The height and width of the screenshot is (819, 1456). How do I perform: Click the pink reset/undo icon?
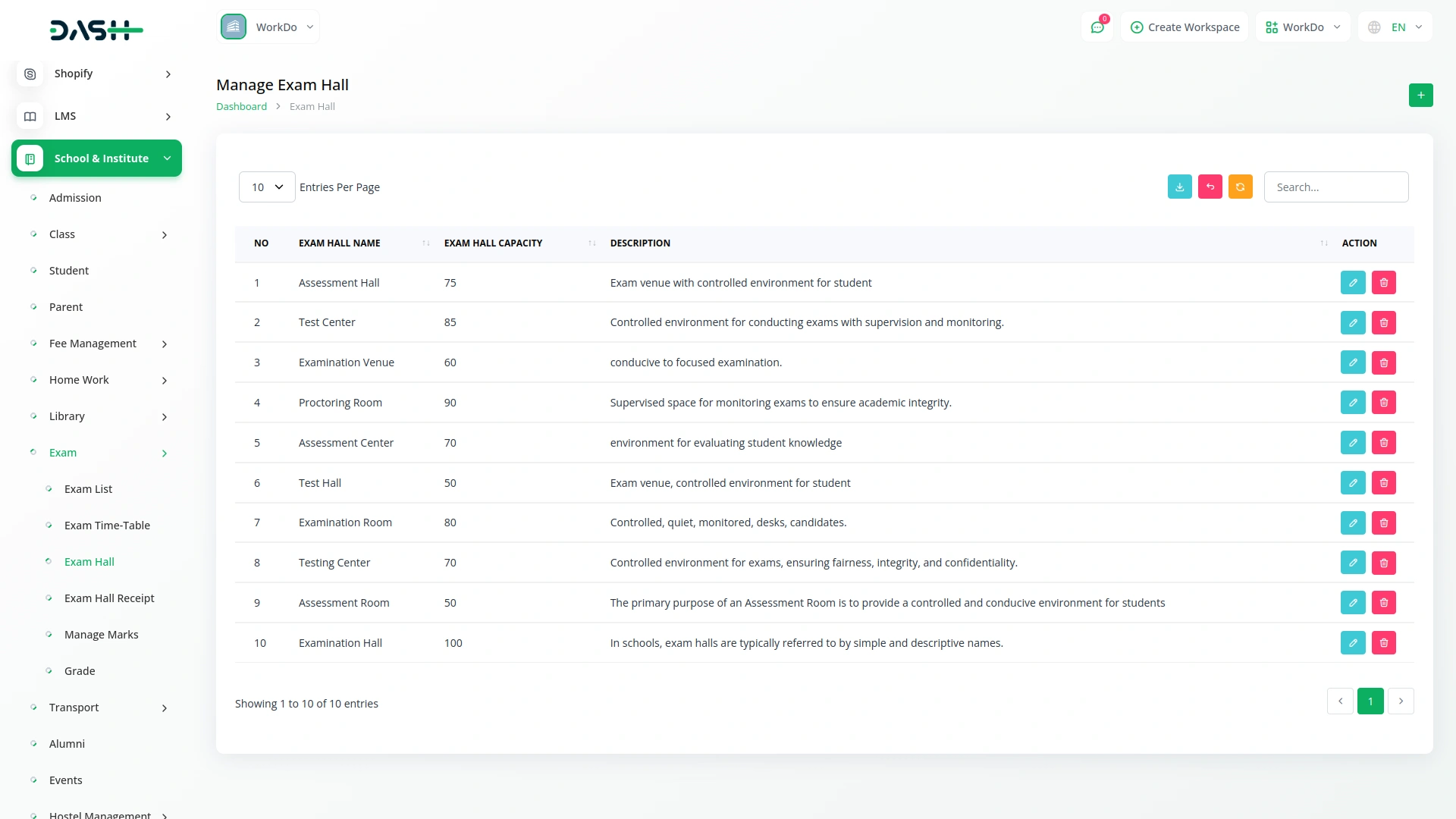1210,187
